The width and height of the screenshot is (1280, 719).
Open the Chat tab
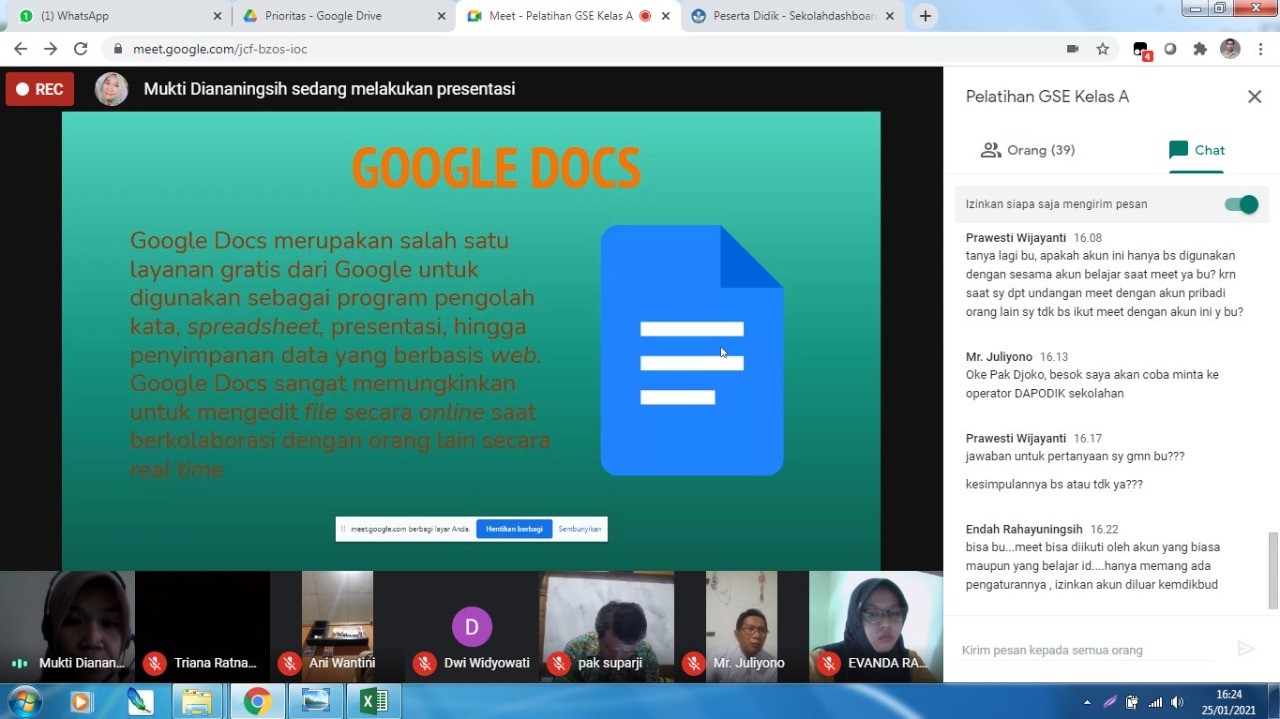click(x=1196, y=150)
